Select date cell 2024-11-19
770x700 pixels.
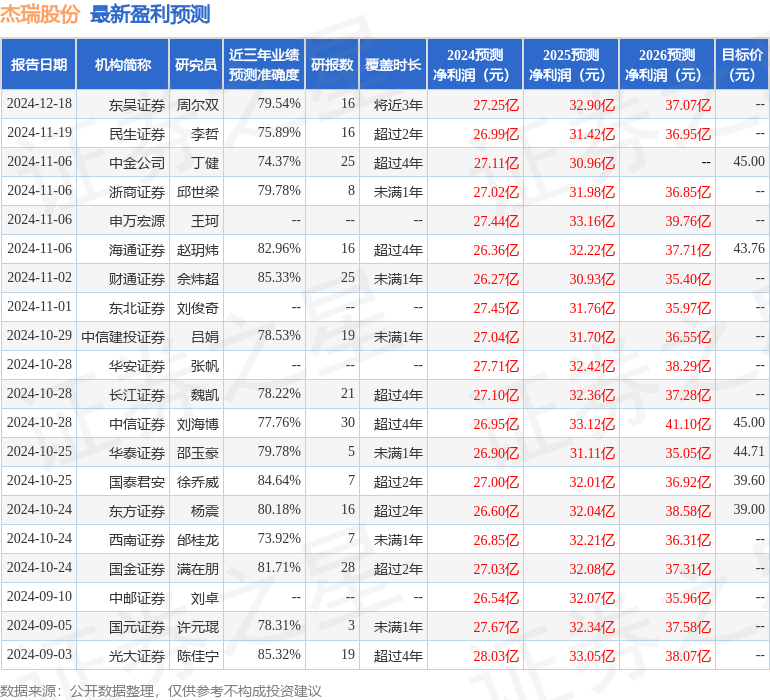[x=39, y=133]
